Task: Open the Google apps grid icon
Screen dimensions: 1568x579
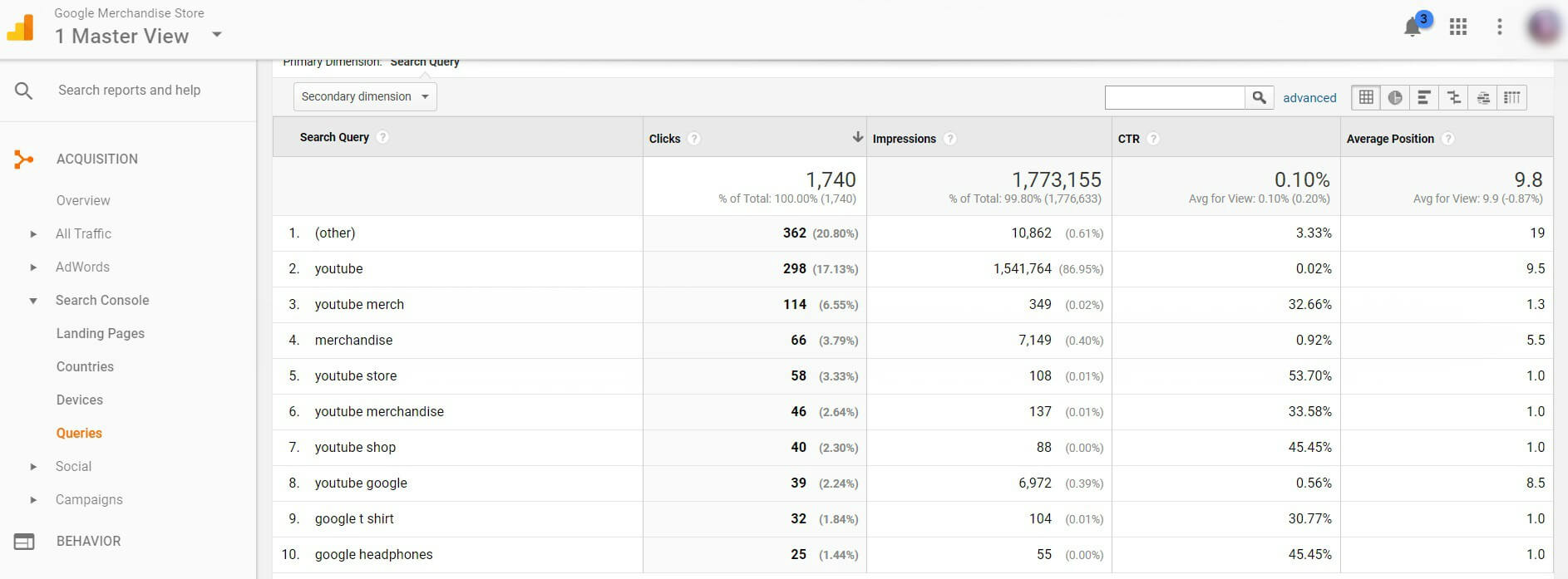Action: pos(1458,27)
